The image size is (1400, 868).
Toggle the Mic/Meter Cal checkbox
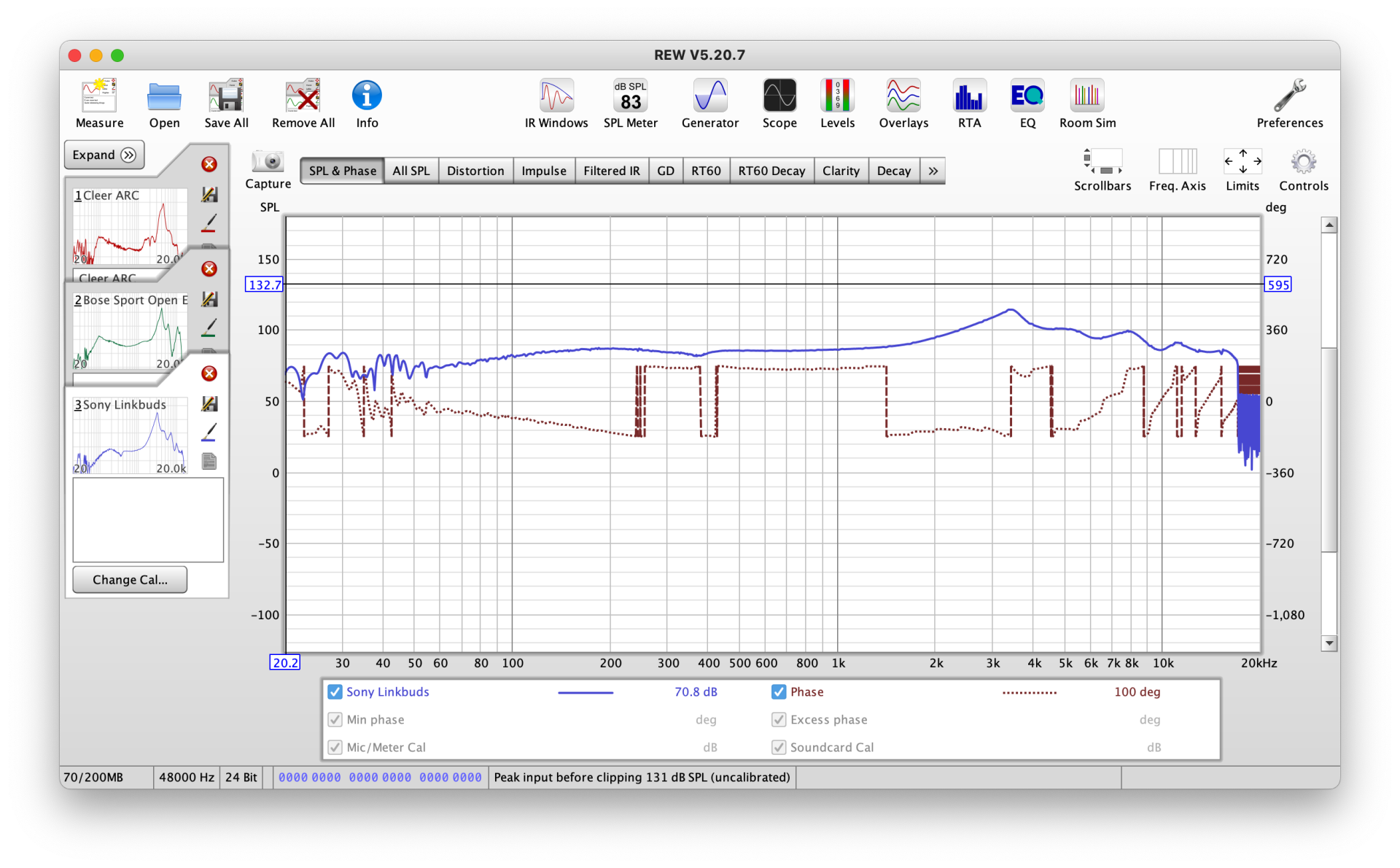click(x=335, y=747)
